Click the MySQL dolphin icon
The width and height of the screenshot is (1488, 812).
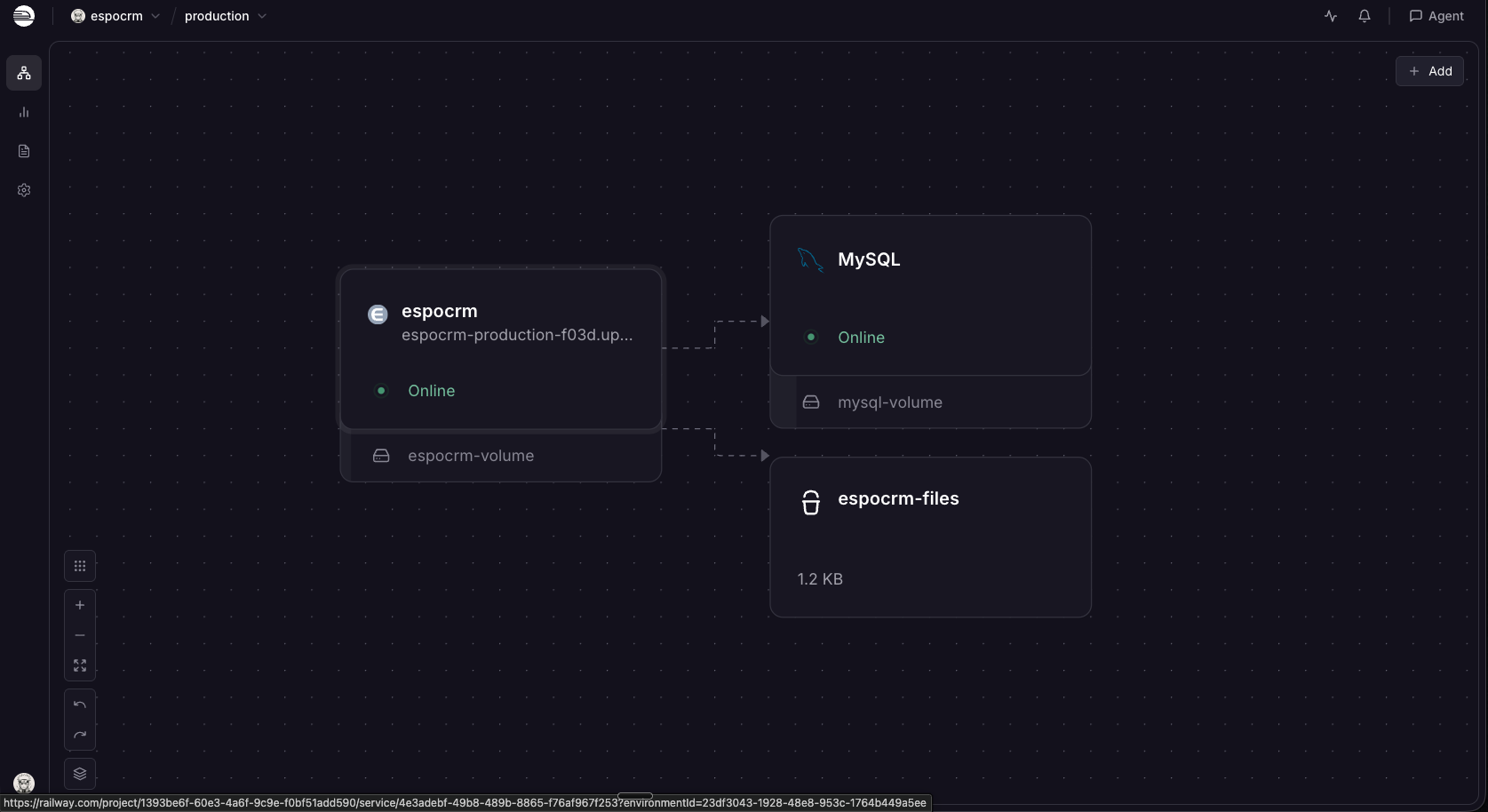[x=810, y=259]
